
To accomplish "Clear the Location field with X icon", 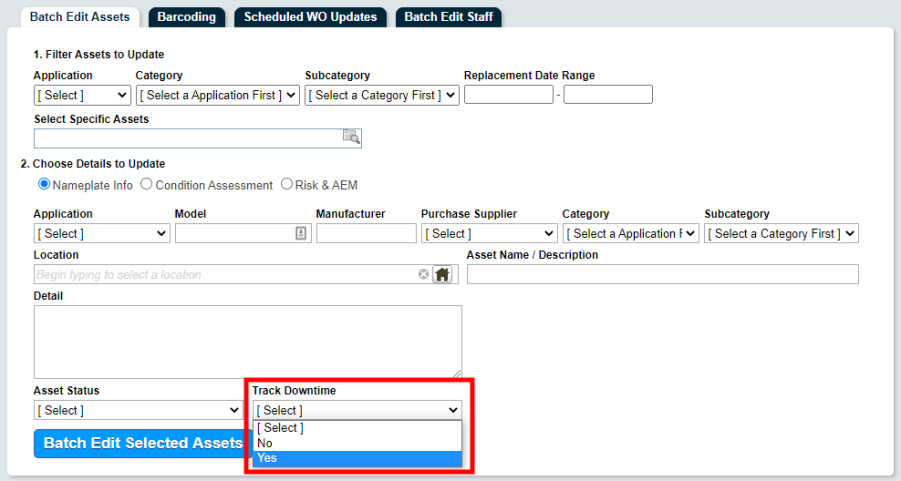I will [423, 274].
